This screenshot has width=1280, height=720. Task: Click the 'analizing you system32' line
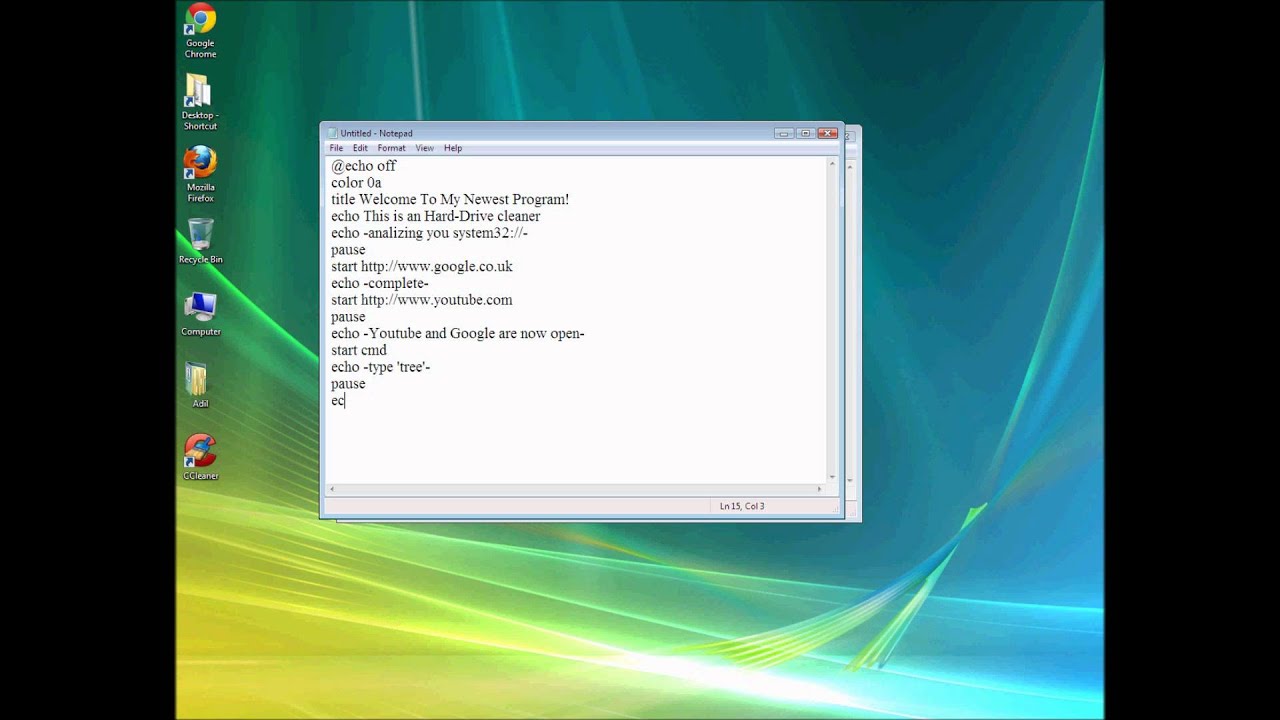(x=429, y=233)
